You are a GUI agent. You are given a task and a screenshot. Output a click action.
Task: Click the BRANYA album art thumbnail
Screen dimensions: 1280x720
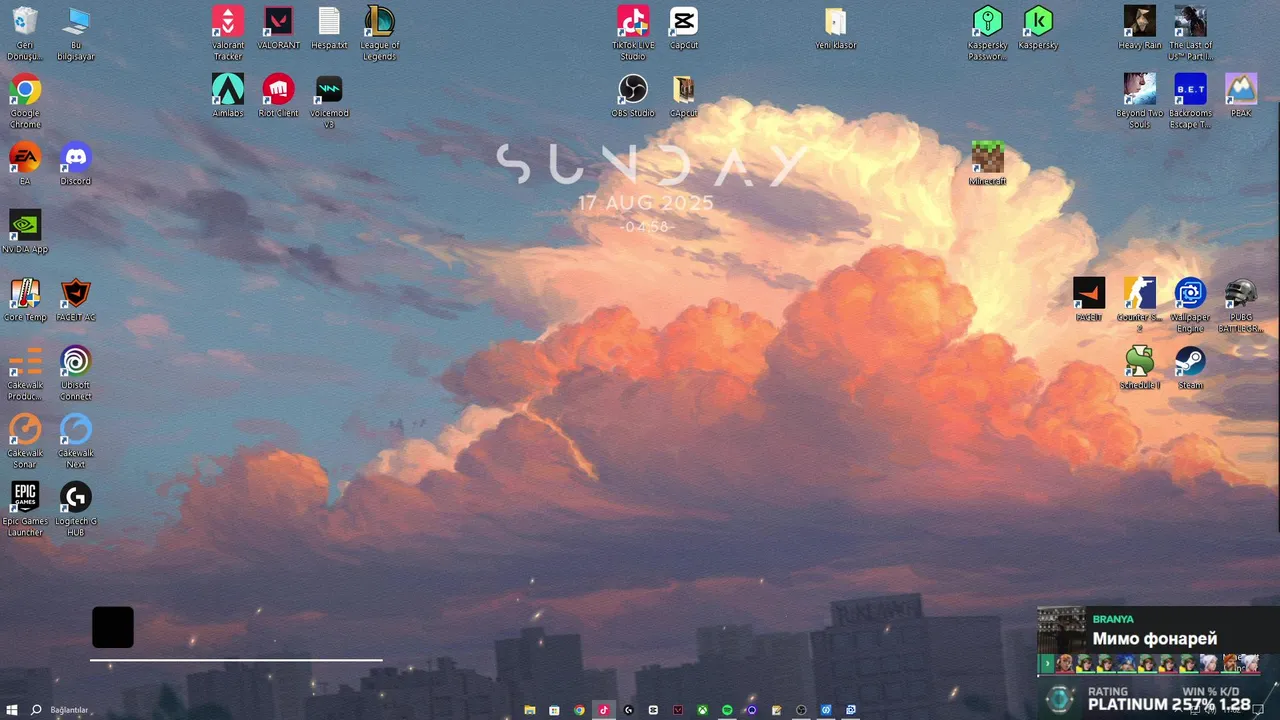coord(1062,630)
